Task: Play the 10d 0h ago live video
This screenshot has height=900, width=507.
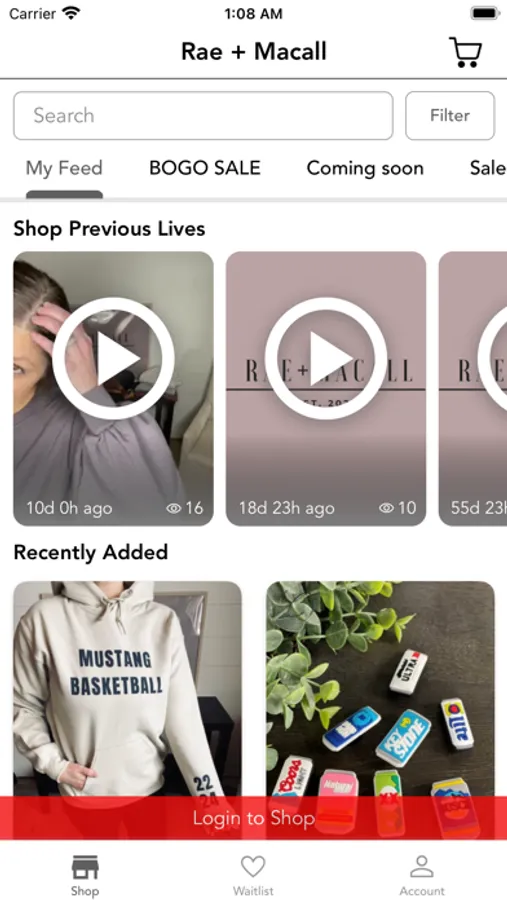Action: click(x=113, y=358)
